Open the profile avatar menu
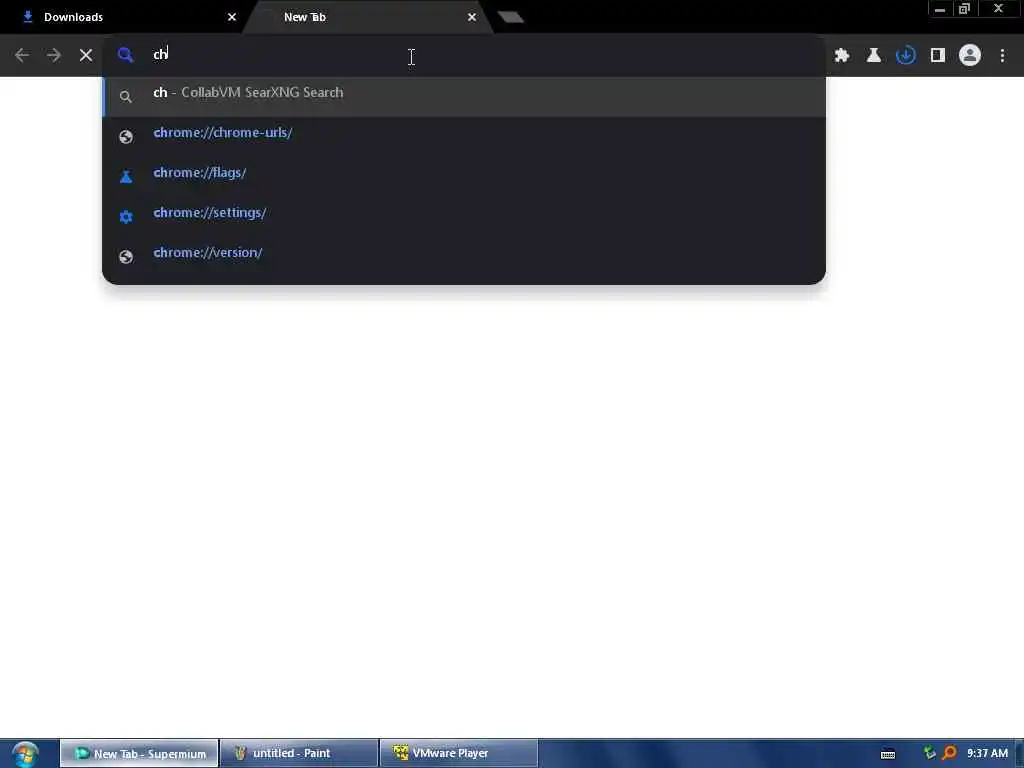 pyautogui.click(x=970, y=56)
